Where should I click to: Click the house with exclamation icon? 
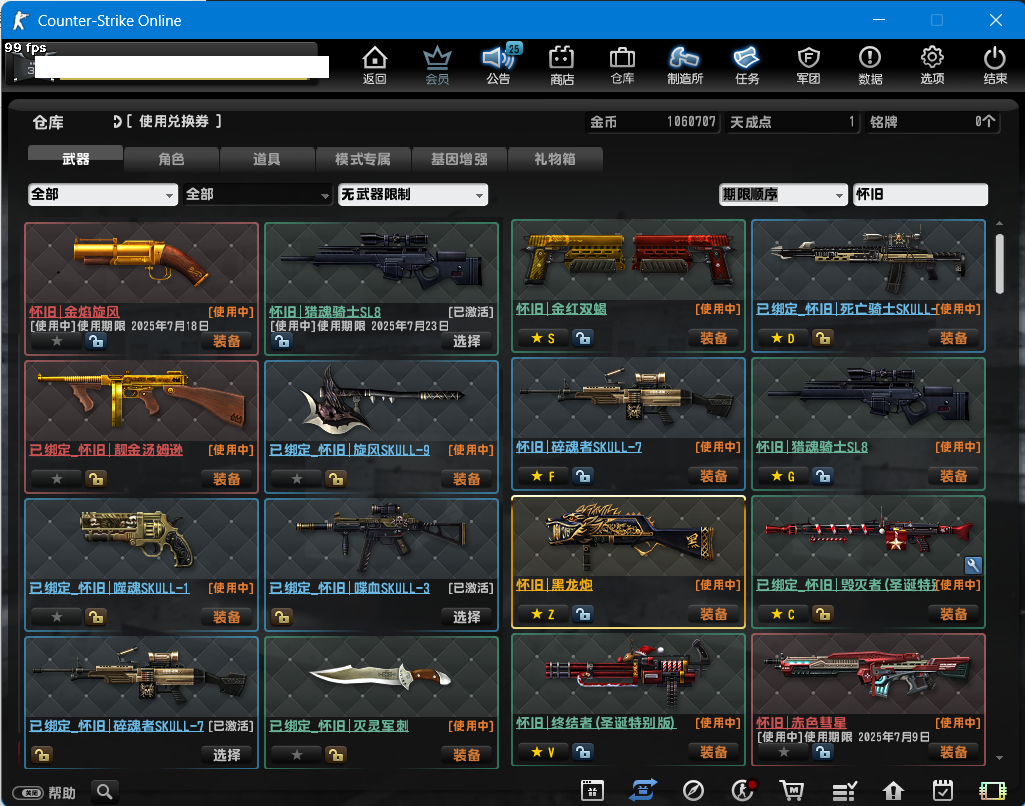pos(893,791)
